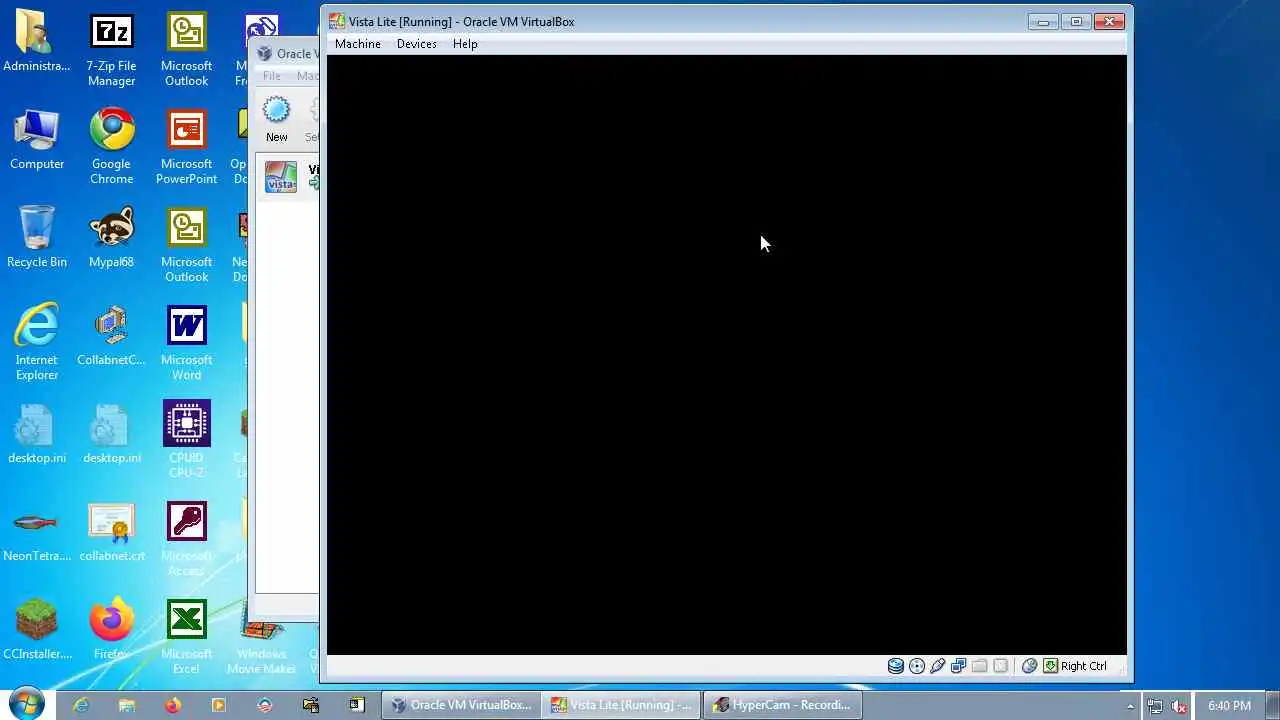This screenshot has height=720, width=1280.
Task: Open the Help menu in VM window
Action: pos(465,44)
